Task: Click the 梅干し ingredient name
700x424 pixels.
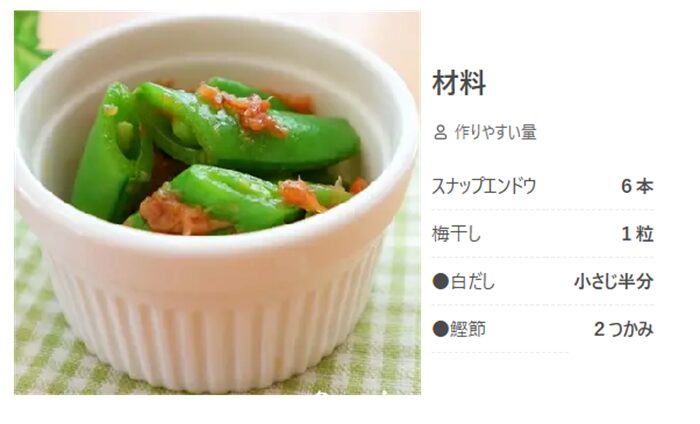Action: point(456,234)
